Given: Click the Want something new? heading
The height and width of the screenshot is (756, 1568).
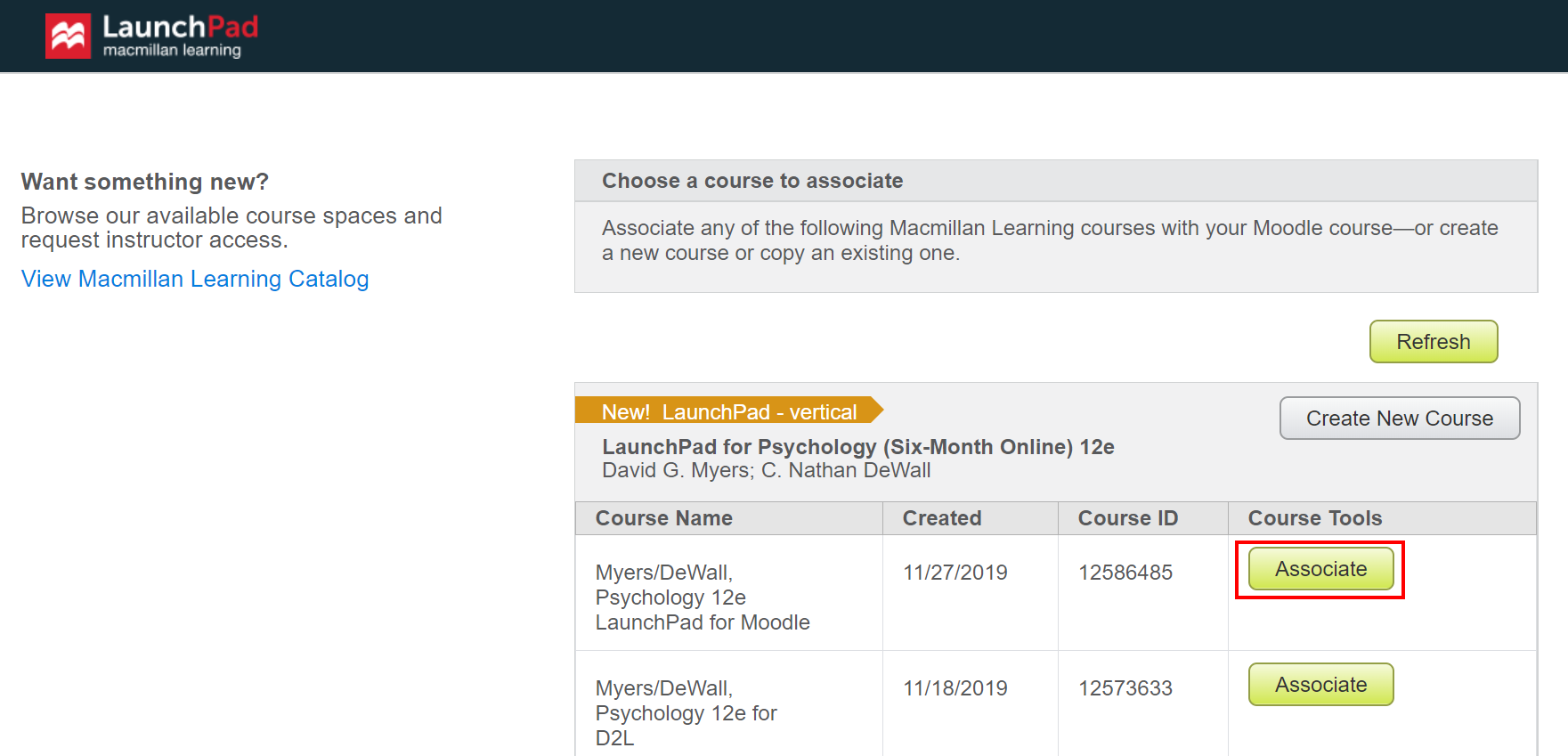Looking at the screenshot, I should (x=145, y=182).
